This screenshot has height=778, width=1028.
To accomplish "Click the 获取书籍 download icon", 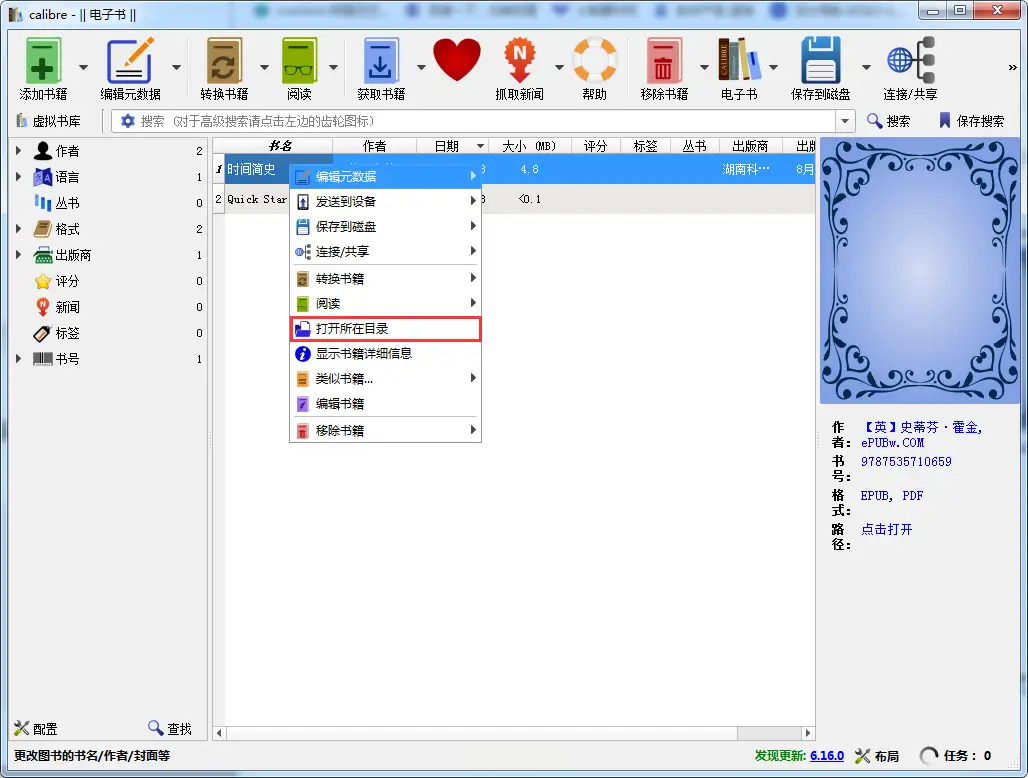I will click(x=381, y=60).
